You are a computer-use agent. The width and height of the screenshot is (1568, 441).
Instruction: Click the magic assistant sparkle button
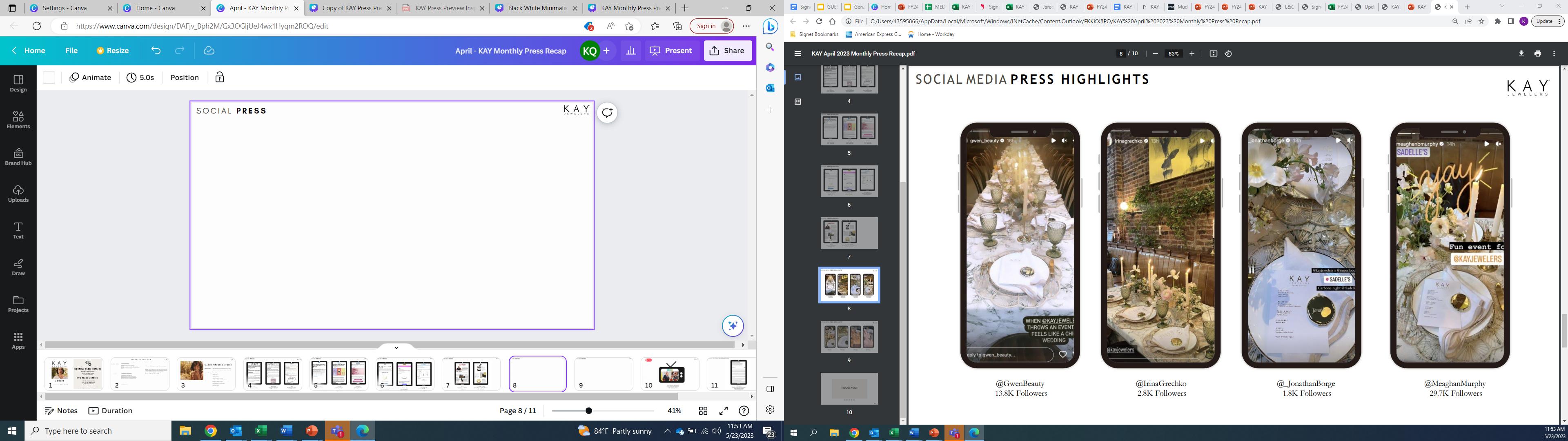(733, 326)
